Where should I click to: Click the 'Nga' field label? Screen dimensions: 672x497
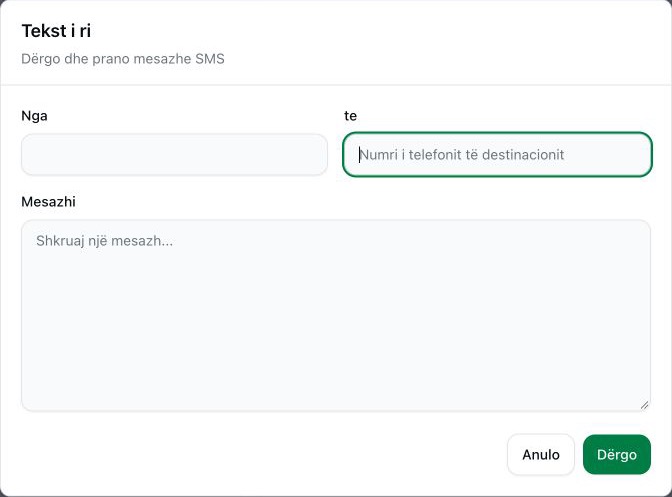point(34,116)
